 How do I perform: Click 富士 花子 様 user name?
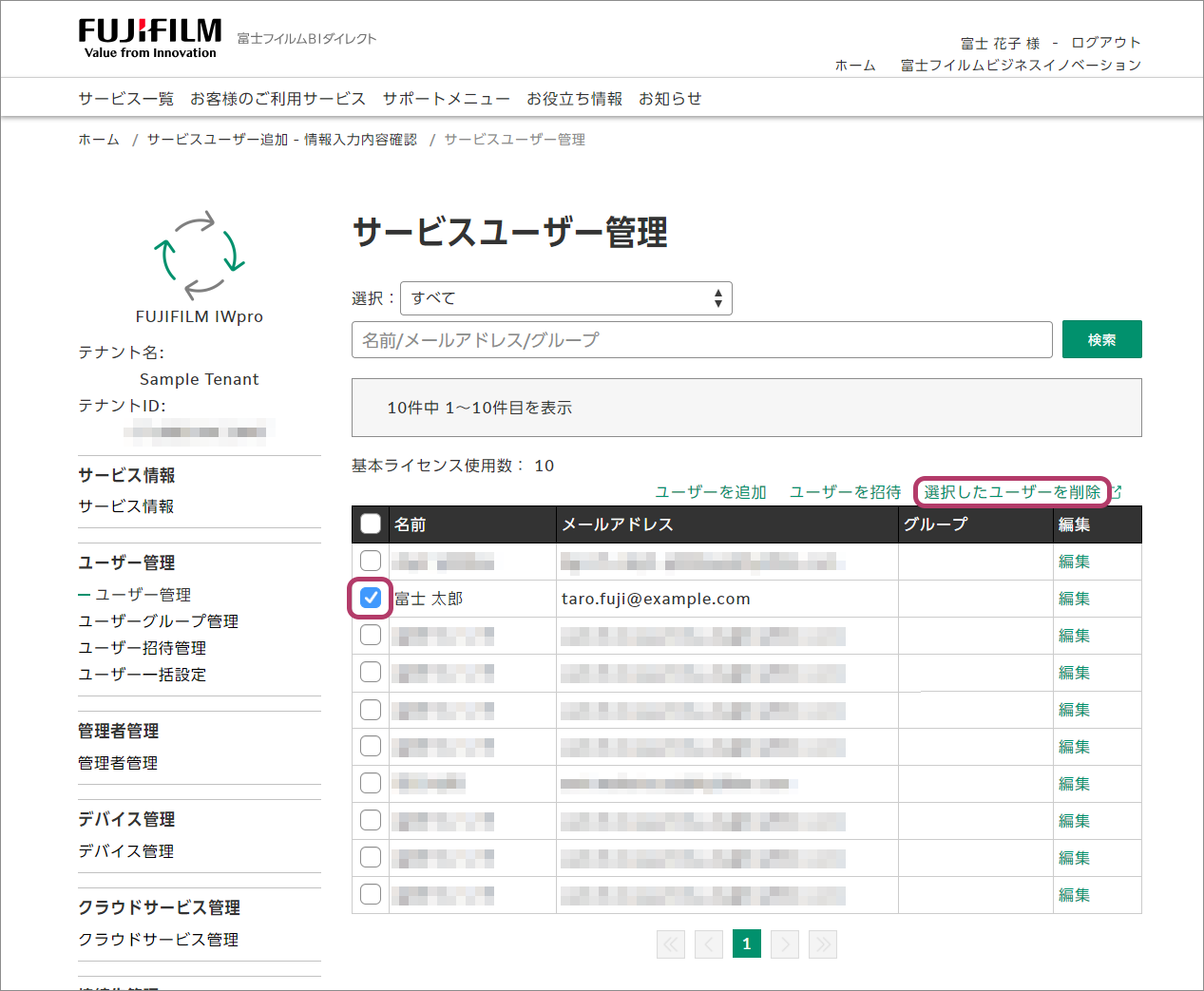[1001, 43]
